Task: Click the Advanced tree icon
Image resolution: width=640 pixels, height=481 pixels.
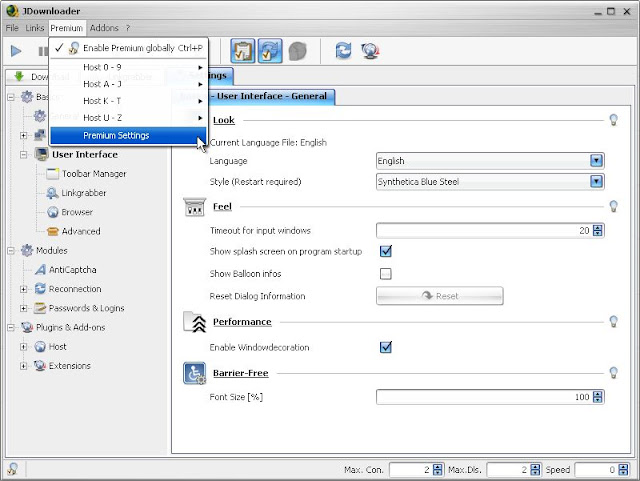Action: [53, 231]
